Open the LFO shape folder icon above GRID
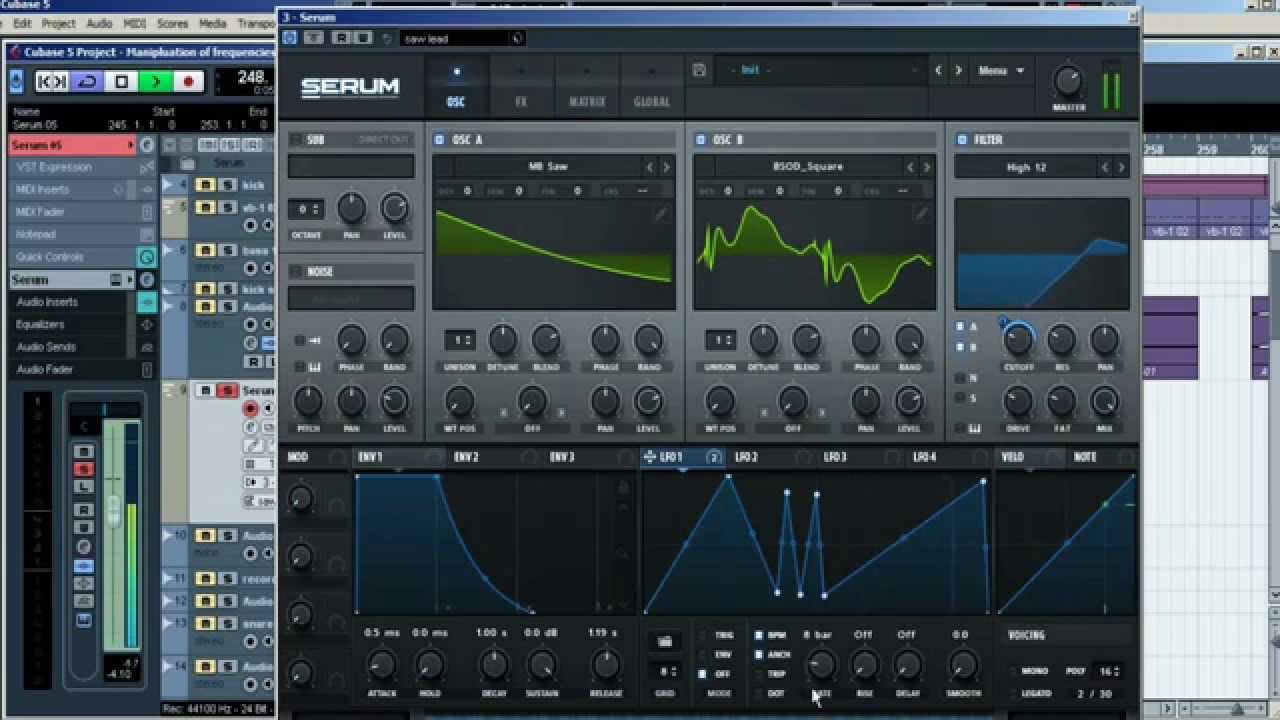This screenshot has width=1280, height=720. coord(665,641)
